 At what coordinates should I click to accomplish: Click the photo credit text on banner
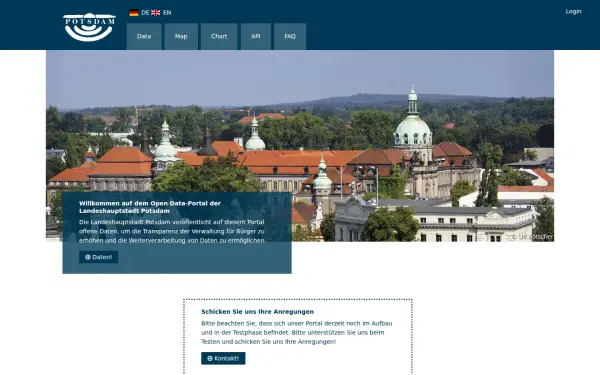click(532, 237)
